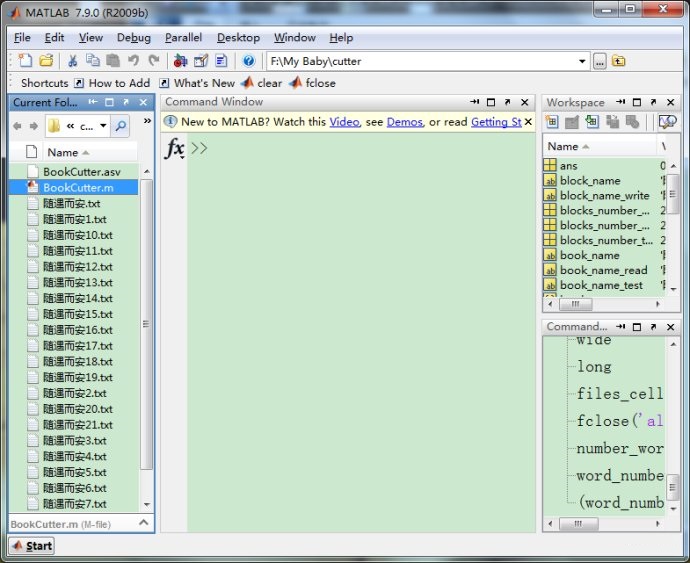Expand the BookCutter.m details panel
The height and width of the screenshot is (563, 690).
(x=142, y=523)
